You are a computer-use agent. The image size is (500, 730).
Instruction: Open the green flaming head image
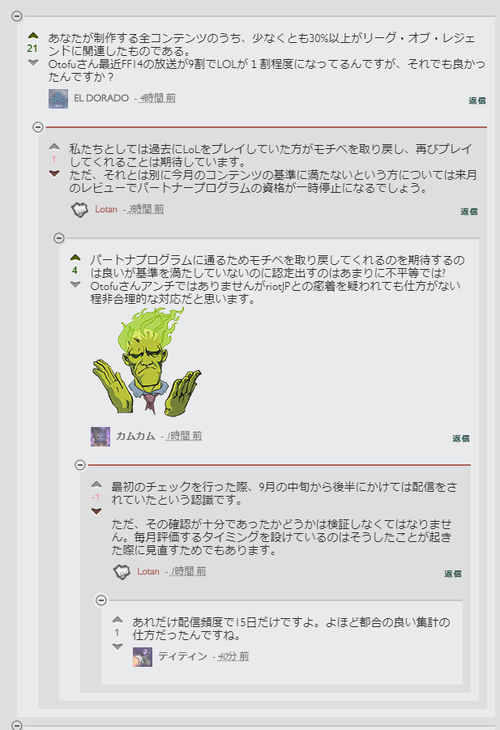click(147, 362)
